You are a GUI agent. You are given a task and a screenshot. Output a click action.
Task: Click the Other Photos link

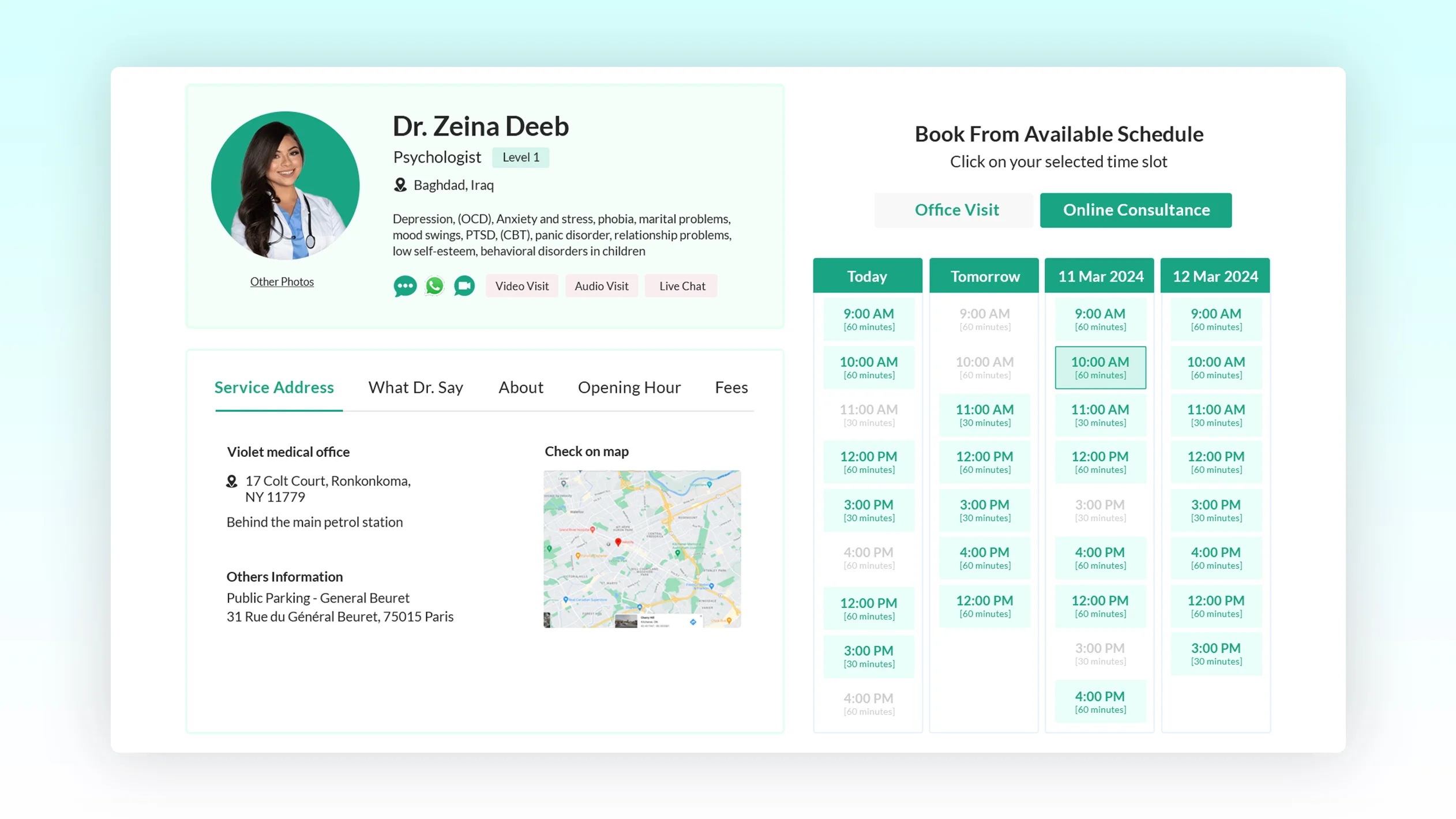click(x=282, y=281)
